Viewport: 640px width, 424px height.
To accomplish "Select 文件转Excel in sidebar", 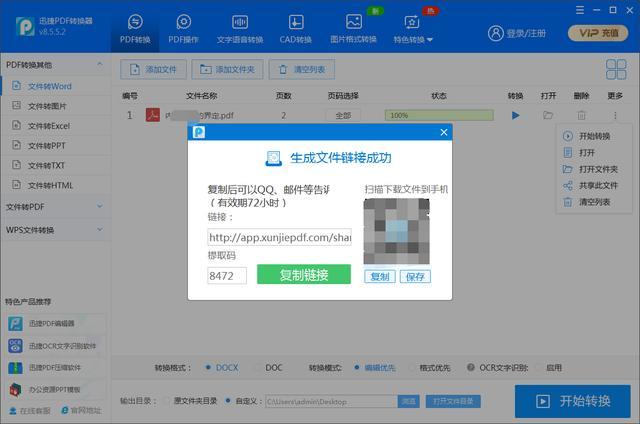I will click(x=49, y=126).
